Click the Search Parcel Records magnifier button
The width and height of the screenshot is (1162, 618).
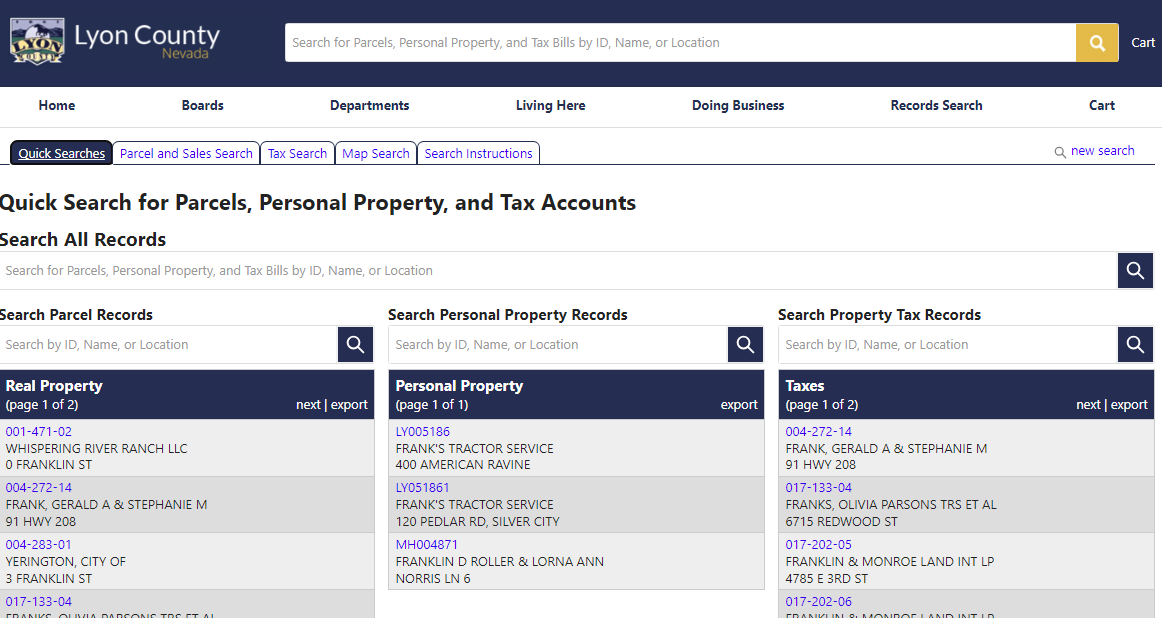(x=355, y=345)
